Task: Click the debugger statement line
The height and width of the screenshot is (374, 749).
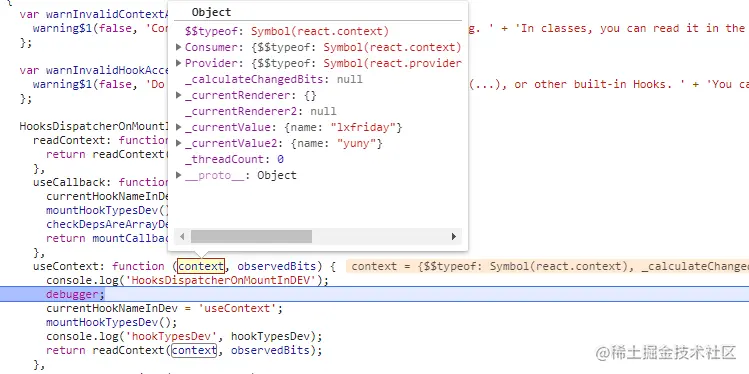Action: [75, 294]
